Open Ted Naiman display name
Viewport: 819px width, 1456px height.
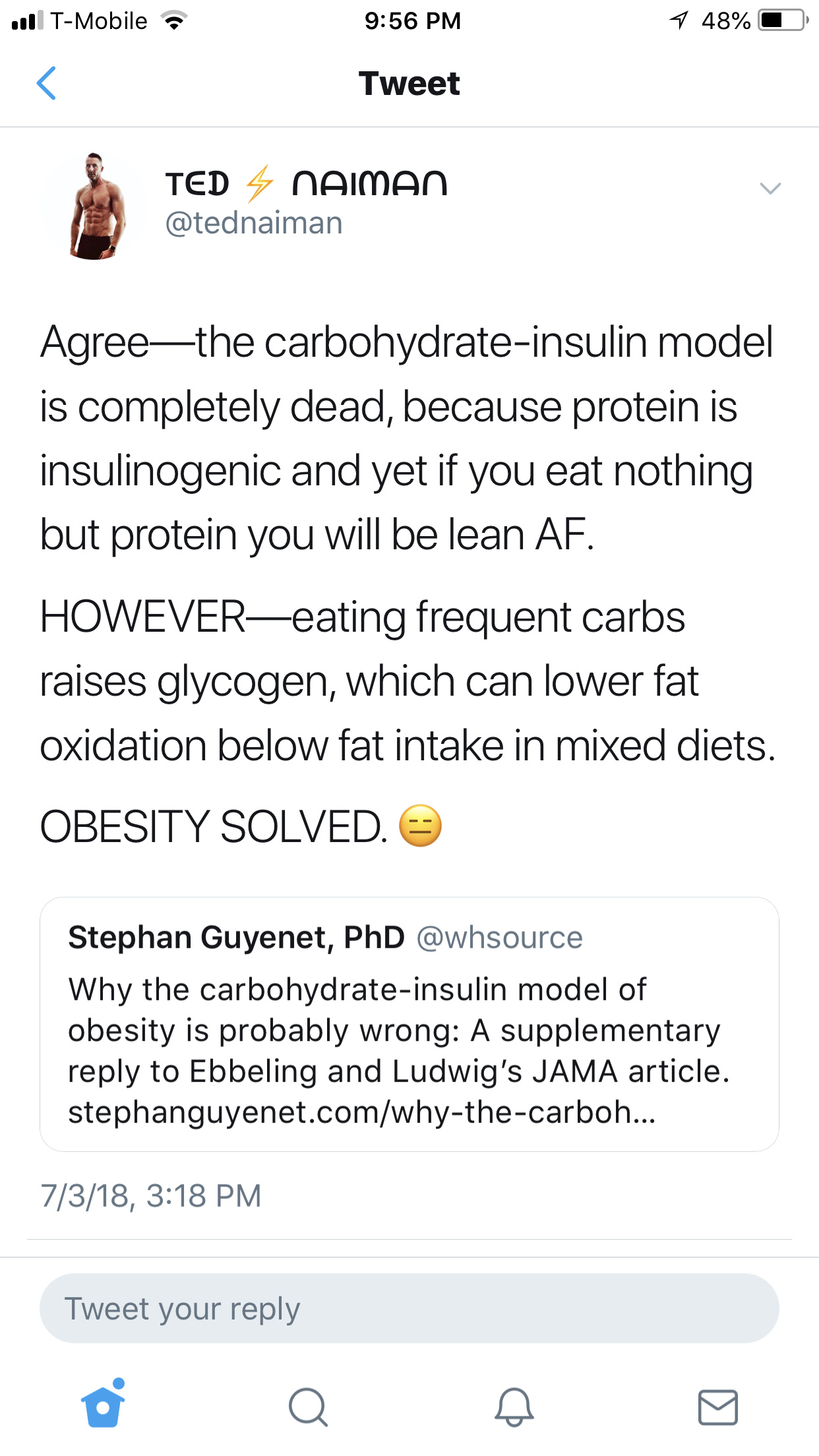307,183
